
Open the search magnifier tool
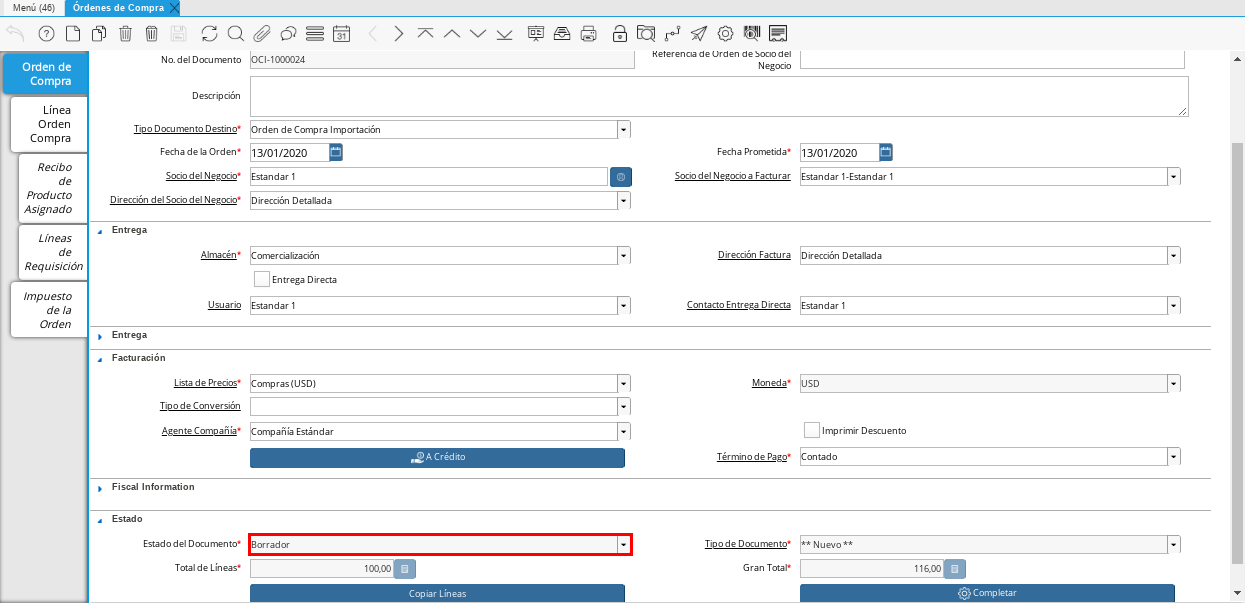[x=236, y=33]
